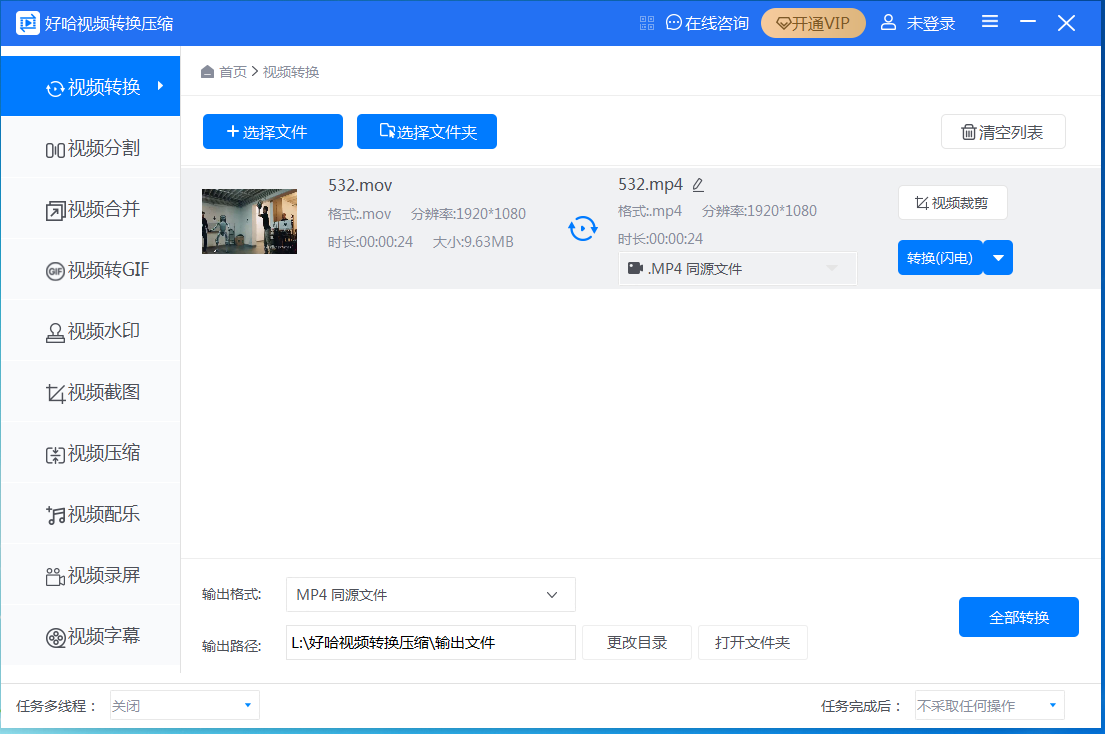Open the hamburger menu at top right
The image size is (1105, 734).
click(x=989, y=21)
